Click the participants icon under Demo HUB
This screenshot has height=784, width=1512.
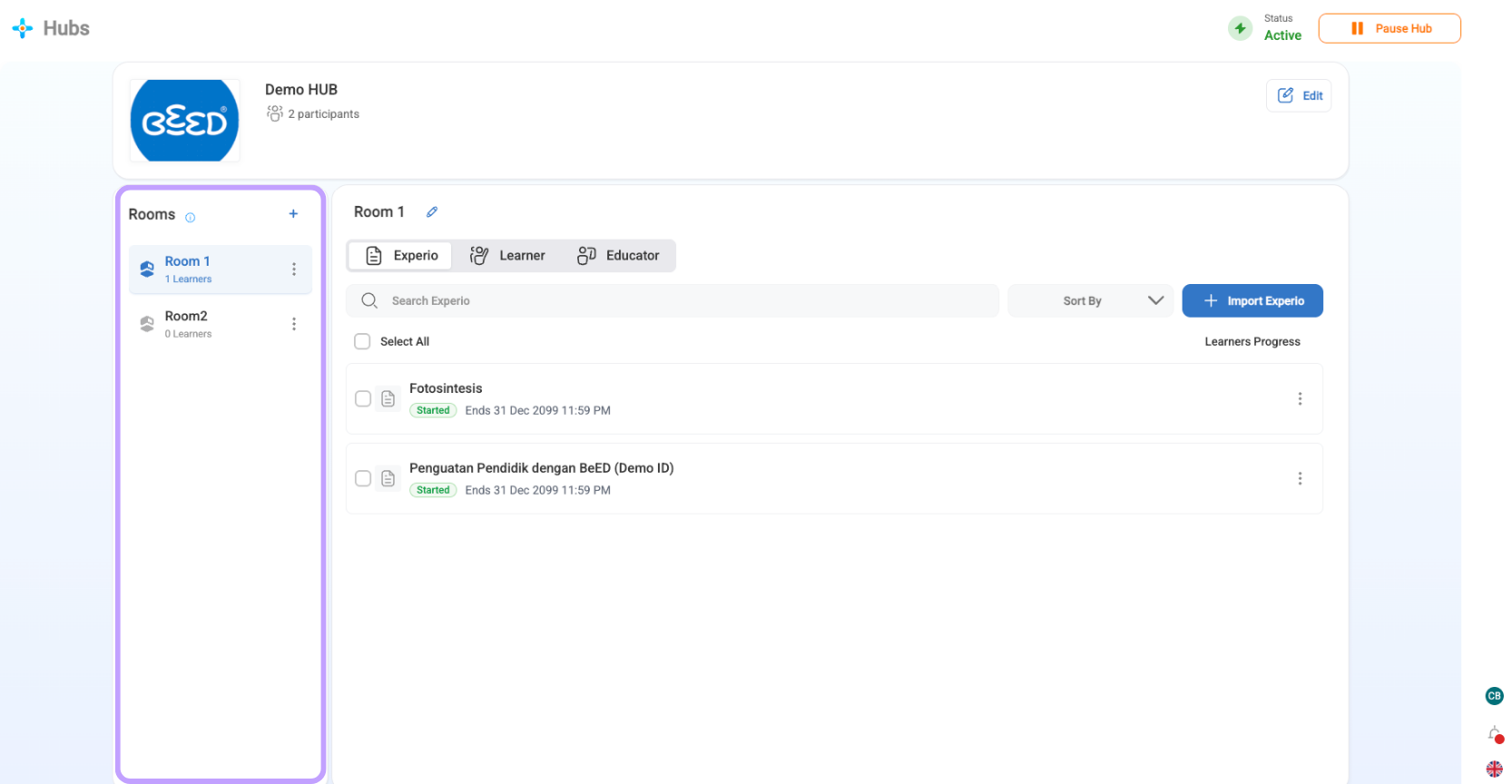[x=275, y=113]
